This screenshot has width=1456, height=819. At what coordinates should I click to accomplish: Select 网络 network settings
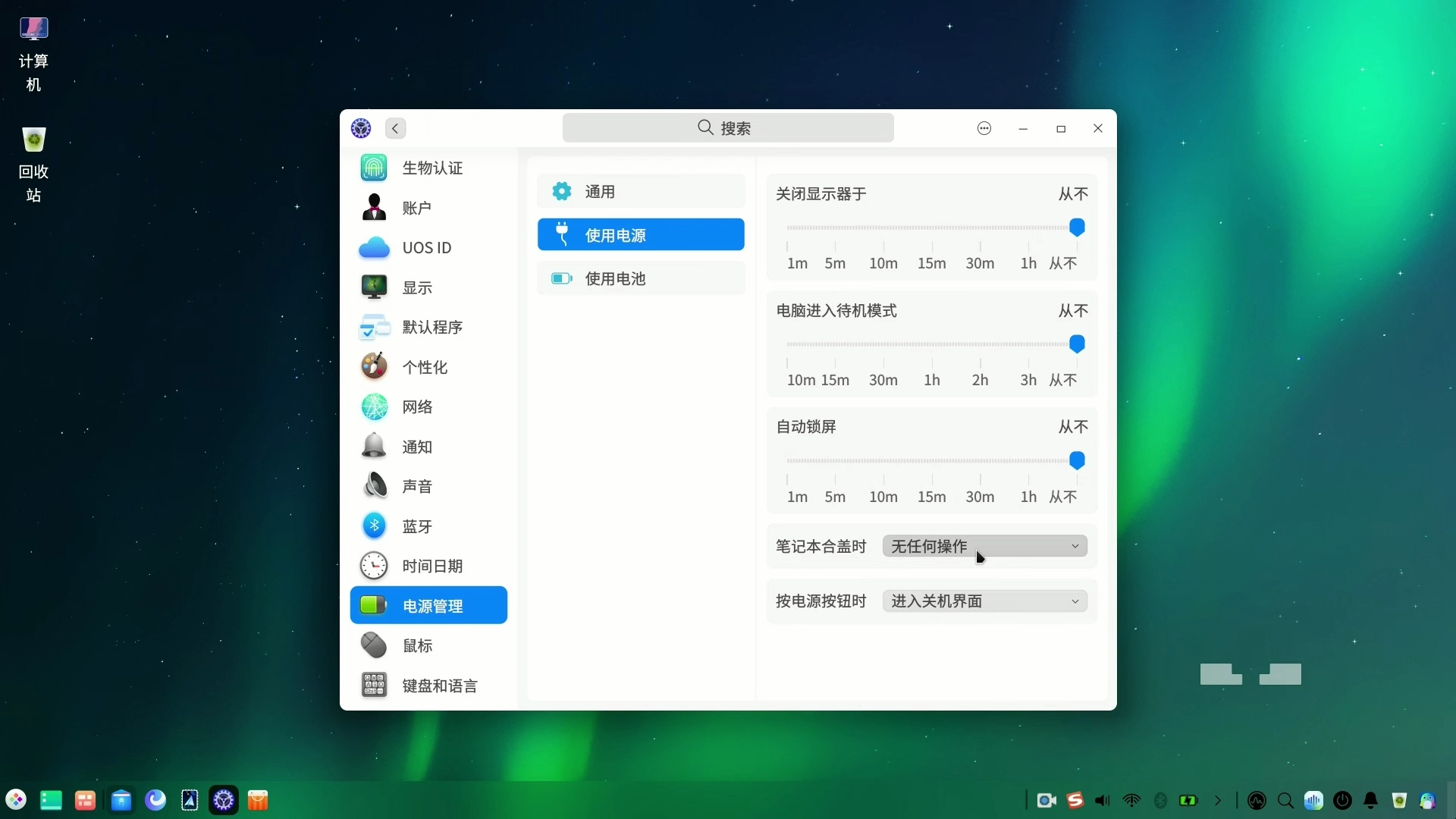coord(428,407)
